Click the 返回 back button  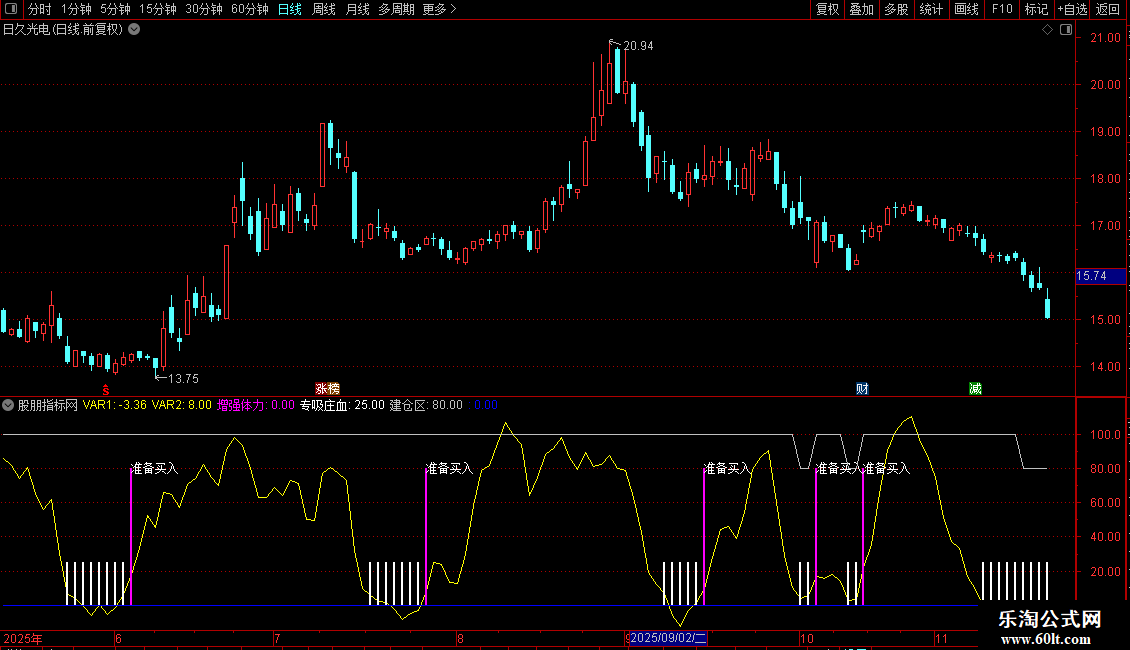(x=1108, y=9)
